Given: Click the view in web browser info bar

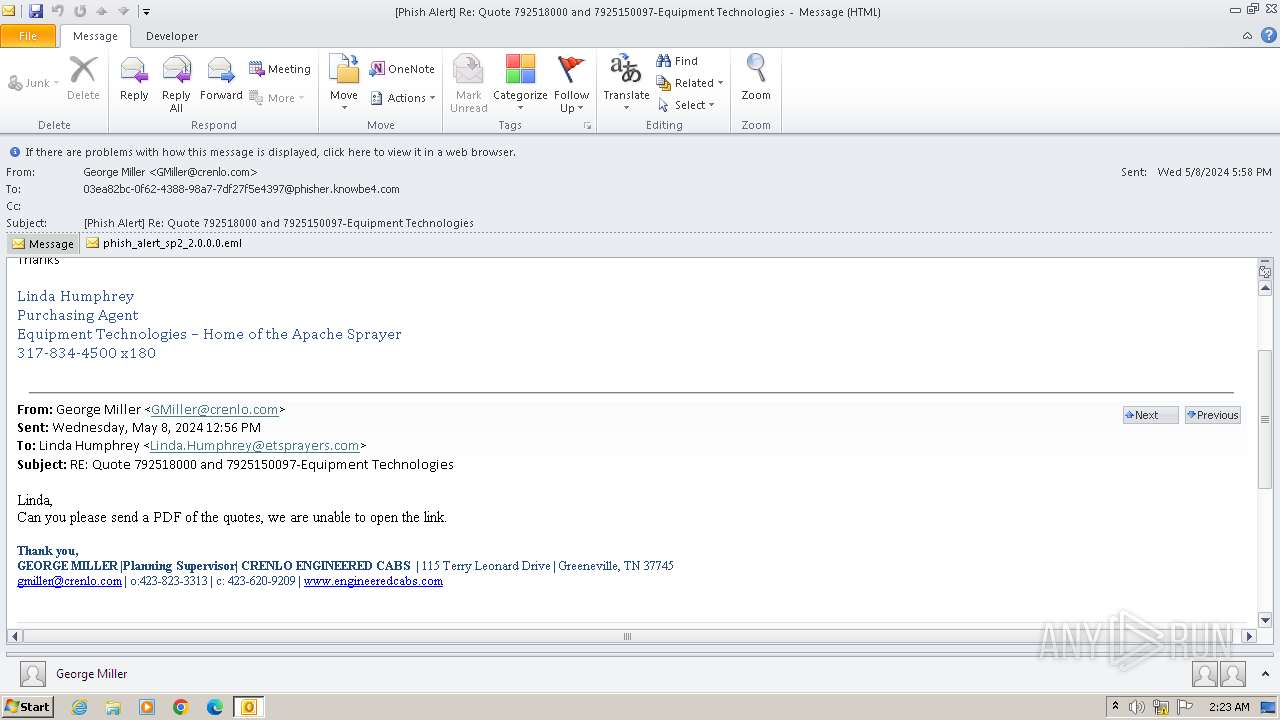Looking at the screenshot, I should 270,152.
